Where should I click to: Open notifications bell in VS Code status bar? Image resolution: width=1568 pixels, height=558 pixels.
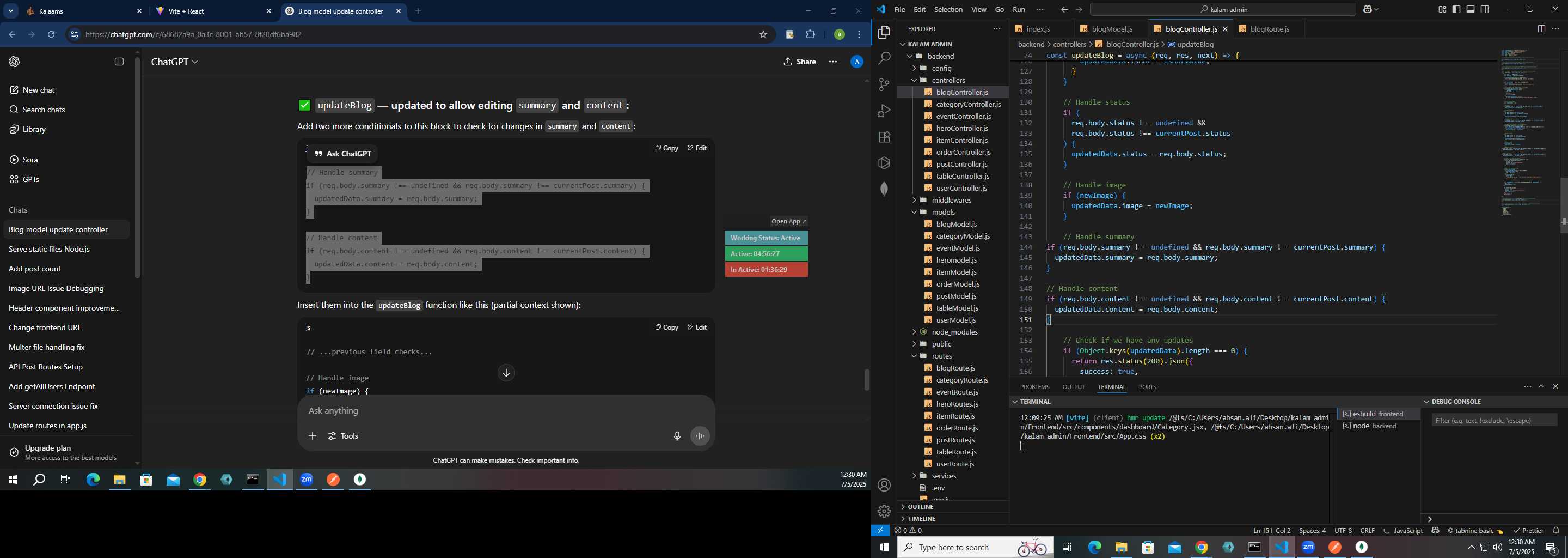pyautogui.click(x=1556, y=531)
